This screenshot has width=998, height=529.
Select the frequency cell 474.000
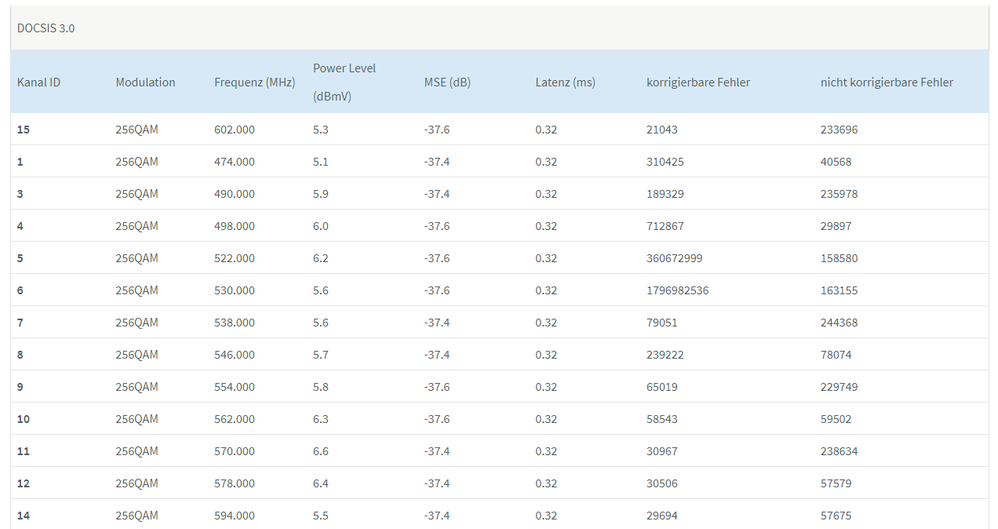[x=234, y=162]
